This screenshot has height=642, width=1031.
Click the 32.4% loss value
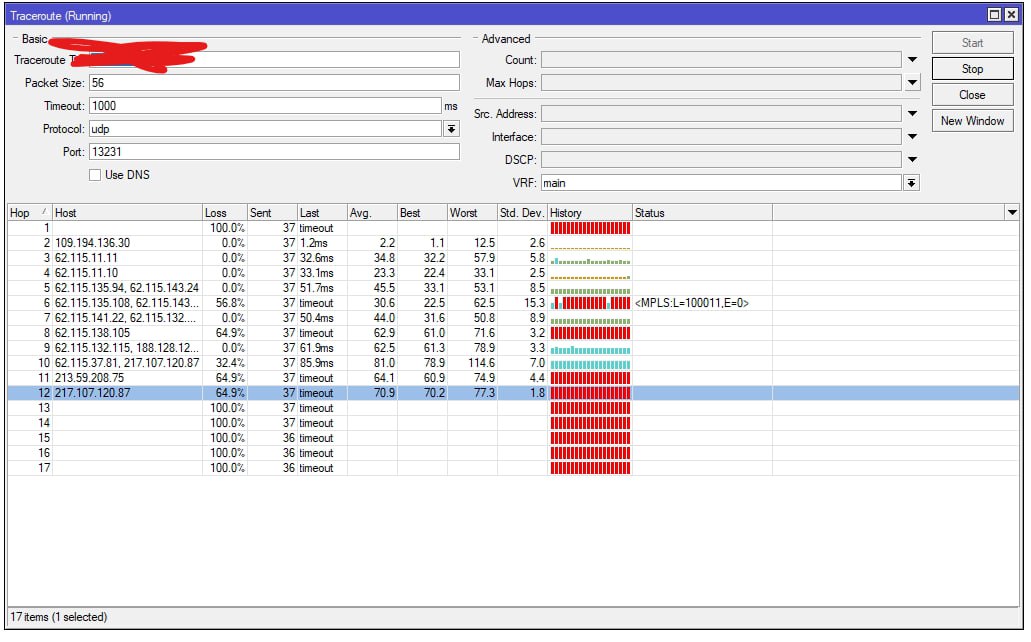[230, 363]
